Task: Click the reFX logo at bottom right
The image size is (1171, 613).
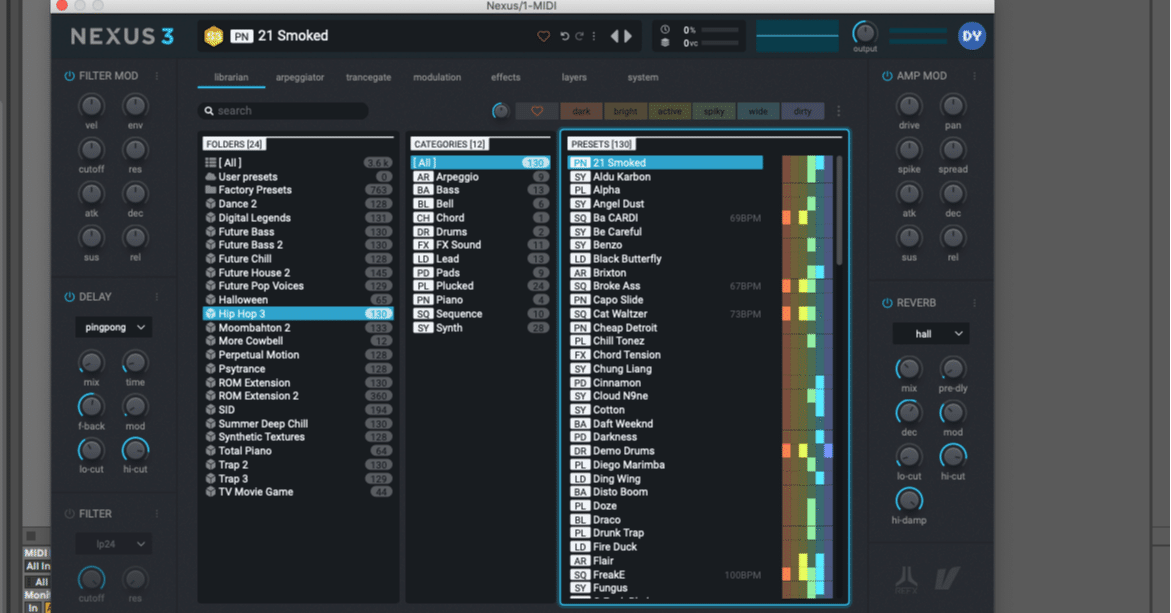Action: [x=906, y=580]
